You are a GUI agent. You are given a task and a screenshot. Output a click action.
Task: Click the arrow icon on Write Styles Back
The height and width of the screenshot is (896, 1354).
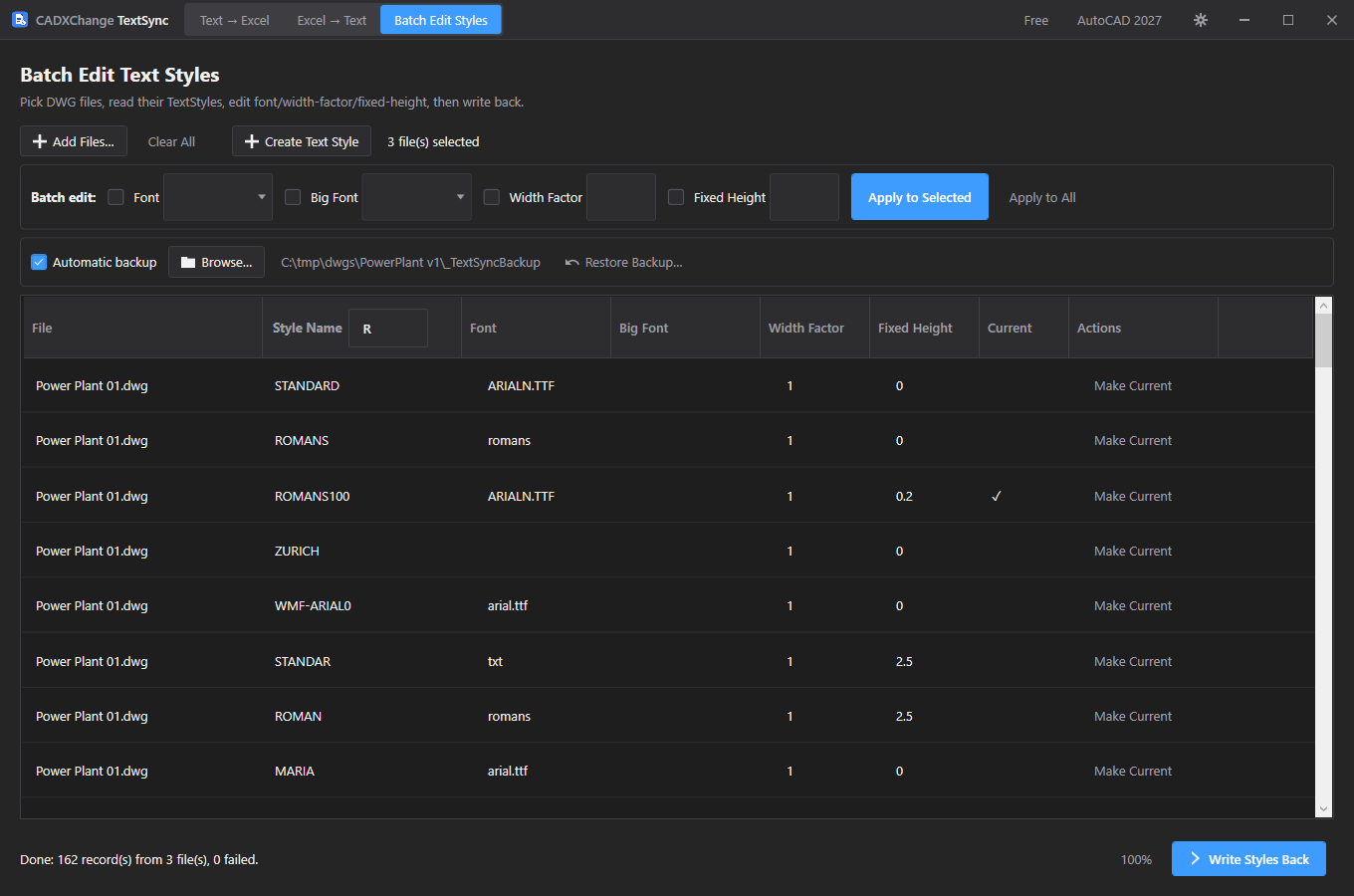click(1195, 858)
